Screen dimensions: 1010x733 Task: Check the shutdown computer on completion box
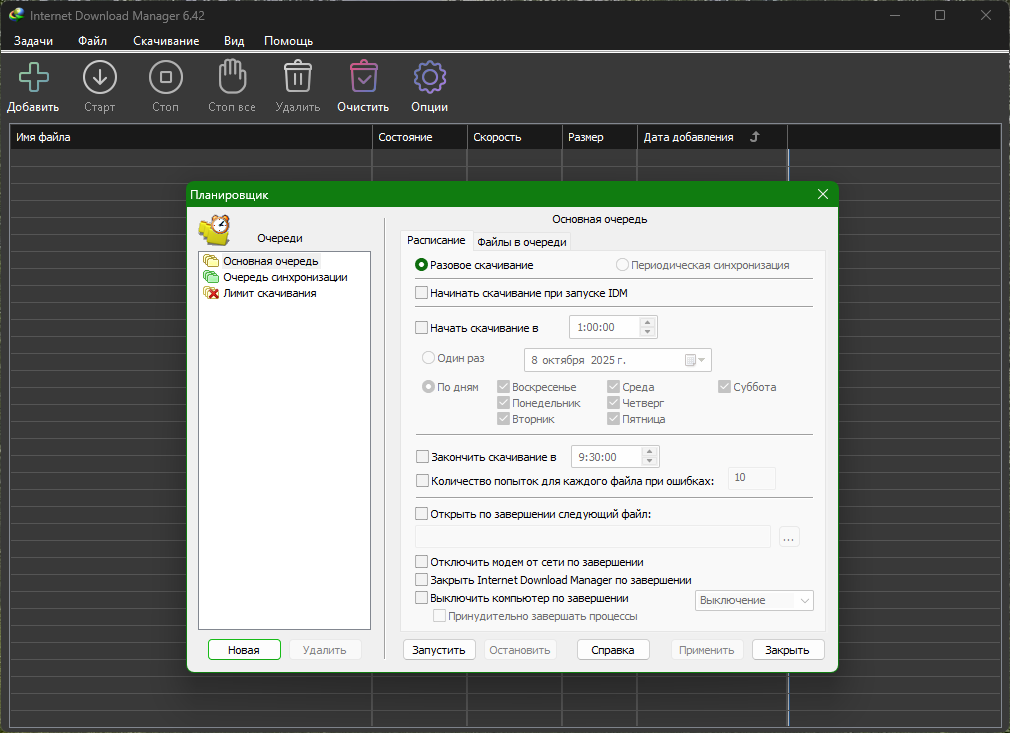click(x=421, y=598)
